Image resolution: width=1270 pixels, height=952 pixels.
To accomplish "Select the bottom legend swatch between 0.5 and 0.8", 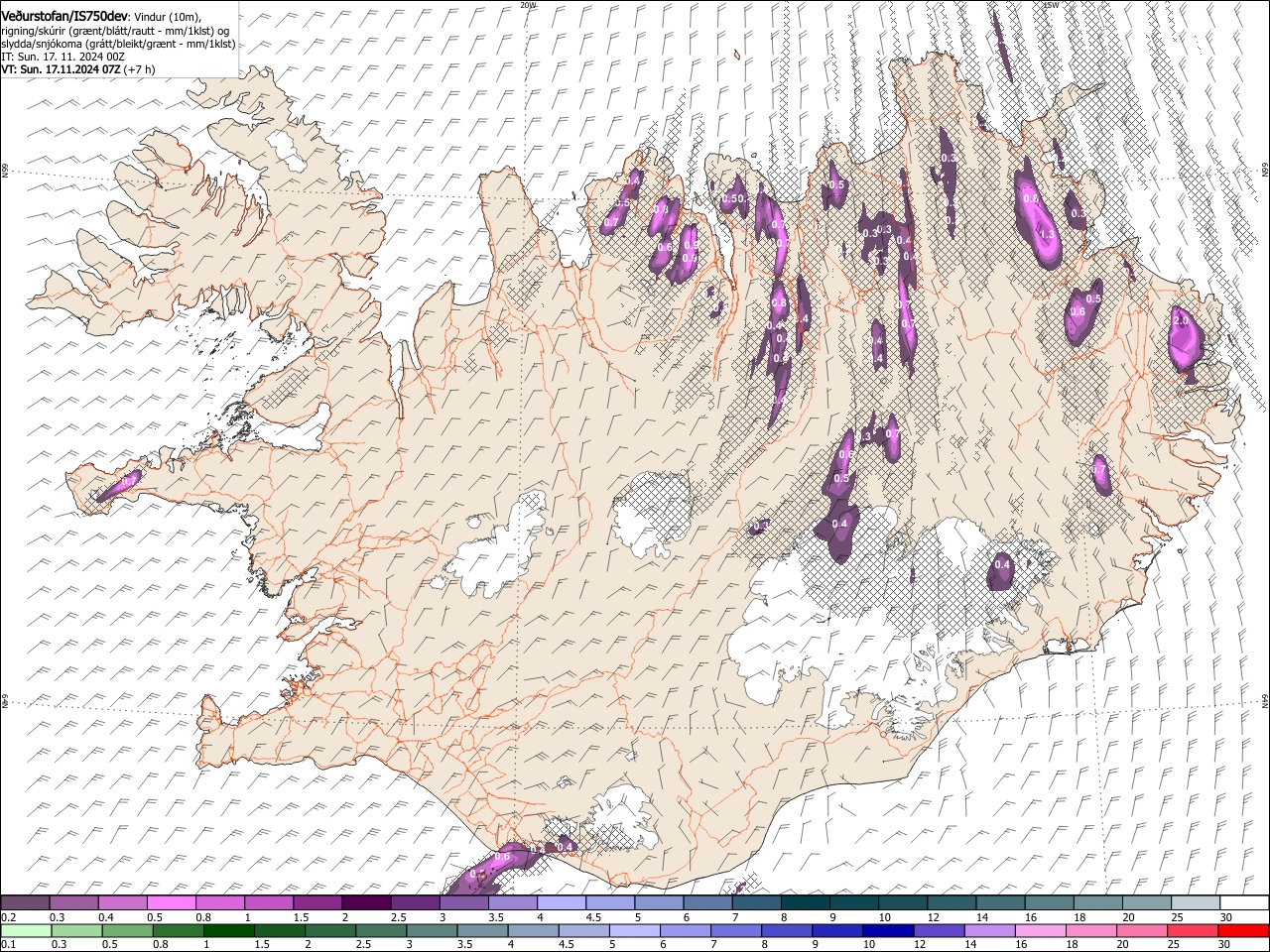I will point(128,931).
